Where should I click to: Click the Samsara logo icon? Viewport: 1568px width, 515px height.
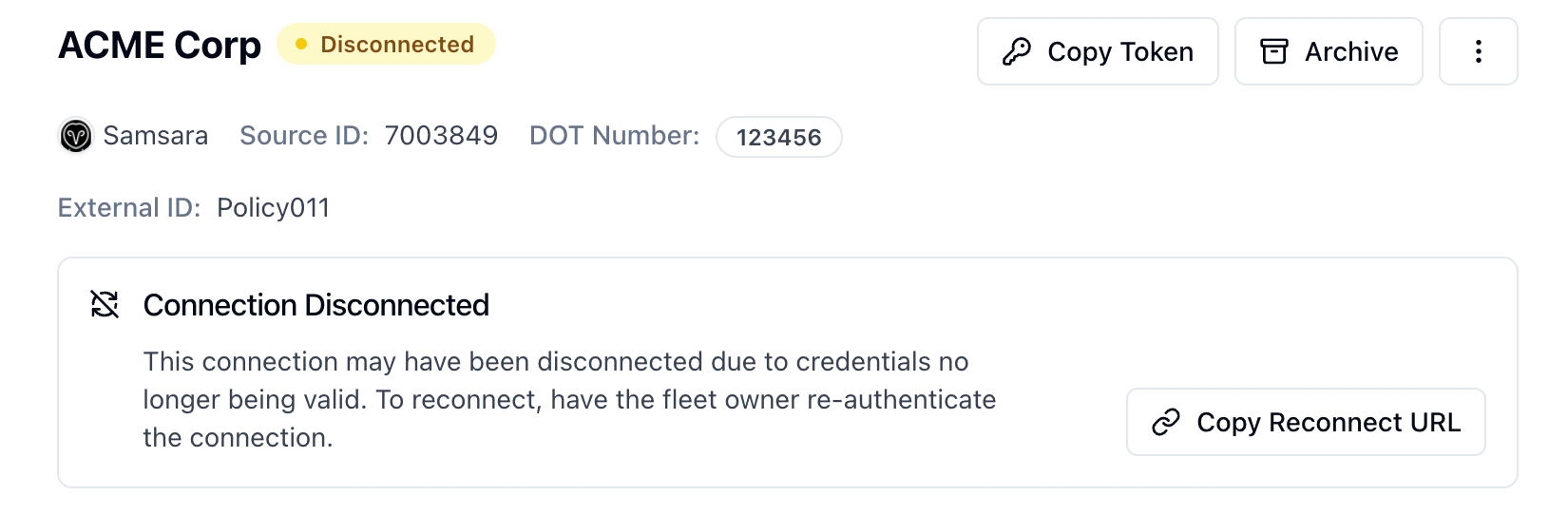pyautogui.click(x=76, y=136)
